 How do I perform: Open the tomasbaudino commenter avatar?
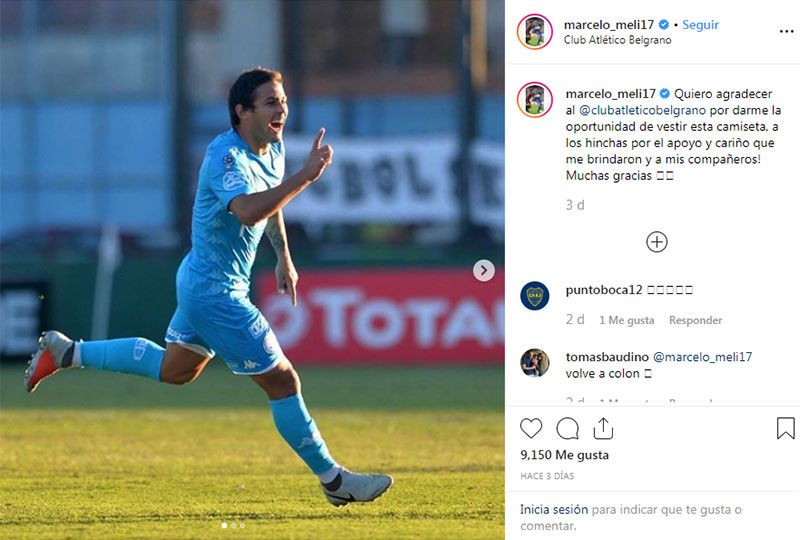pos(535,362)
